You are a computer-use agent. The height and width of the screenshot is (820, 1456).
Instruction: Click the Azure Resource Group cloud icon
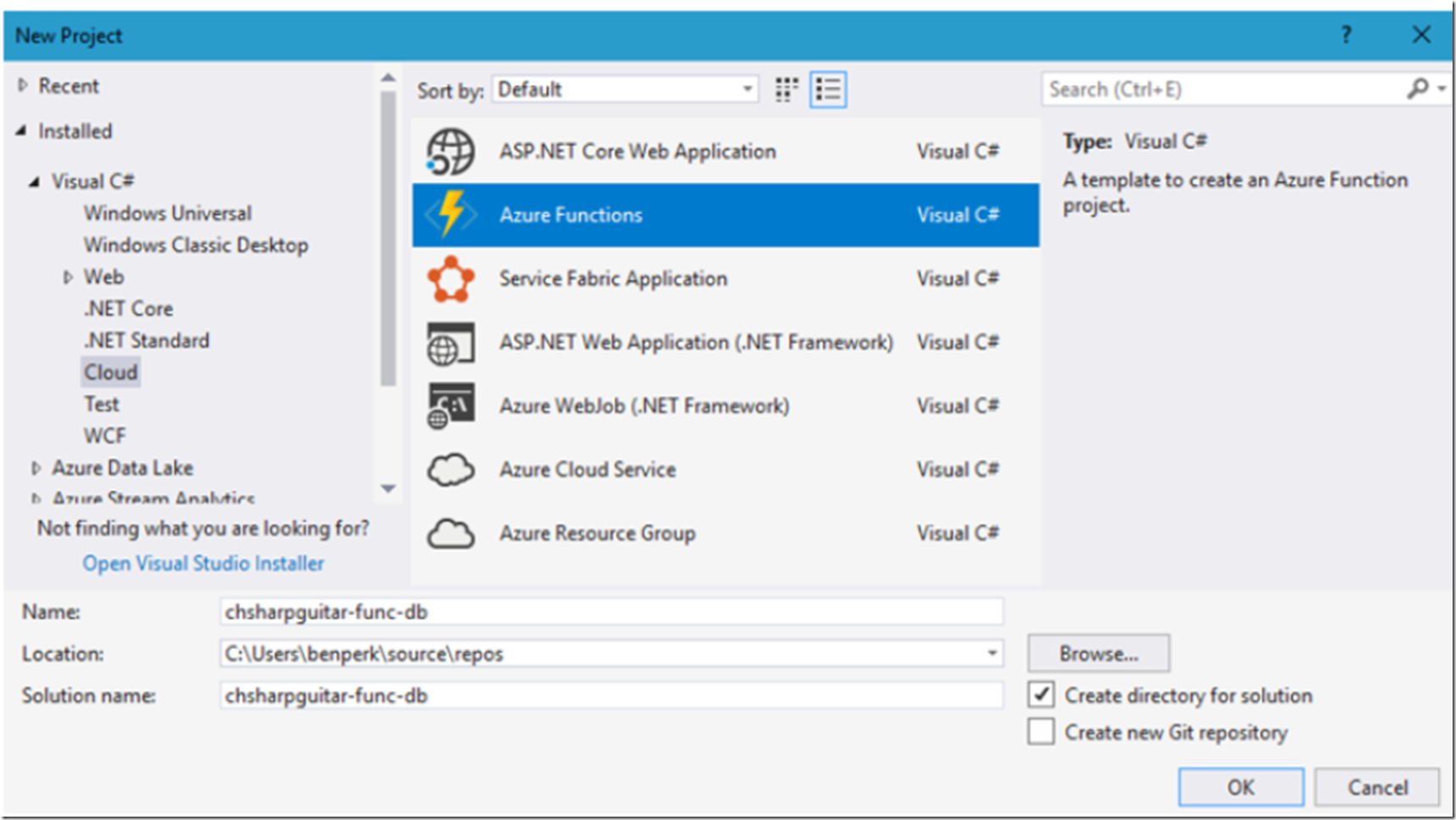click(450, 534)
